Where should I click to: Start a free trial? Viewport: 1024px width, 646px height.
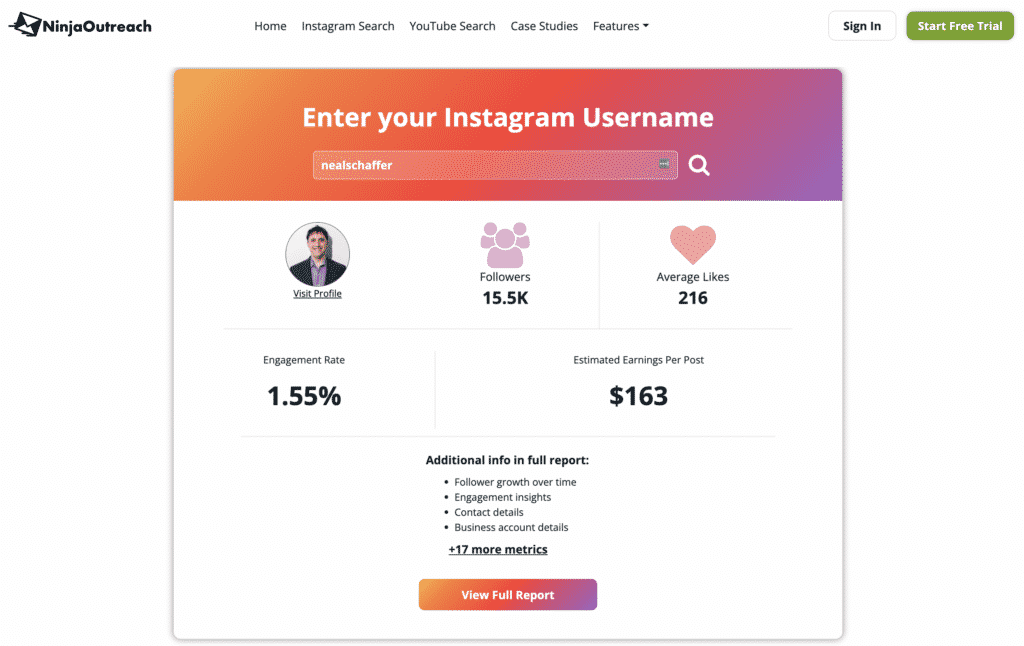[x=959, y=25]
